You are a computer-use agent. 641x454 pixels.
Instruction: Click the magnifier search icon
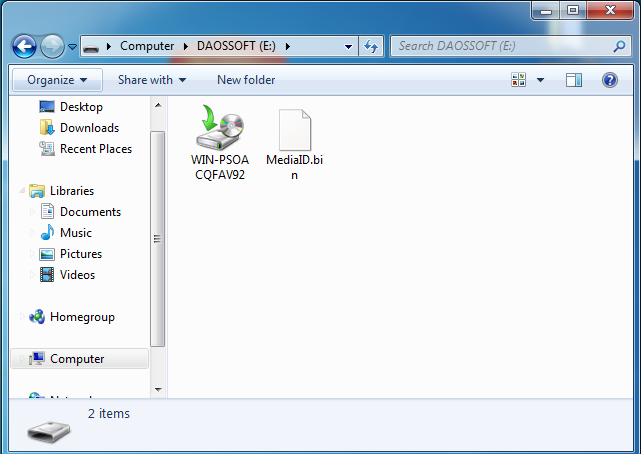coord(619,46)
